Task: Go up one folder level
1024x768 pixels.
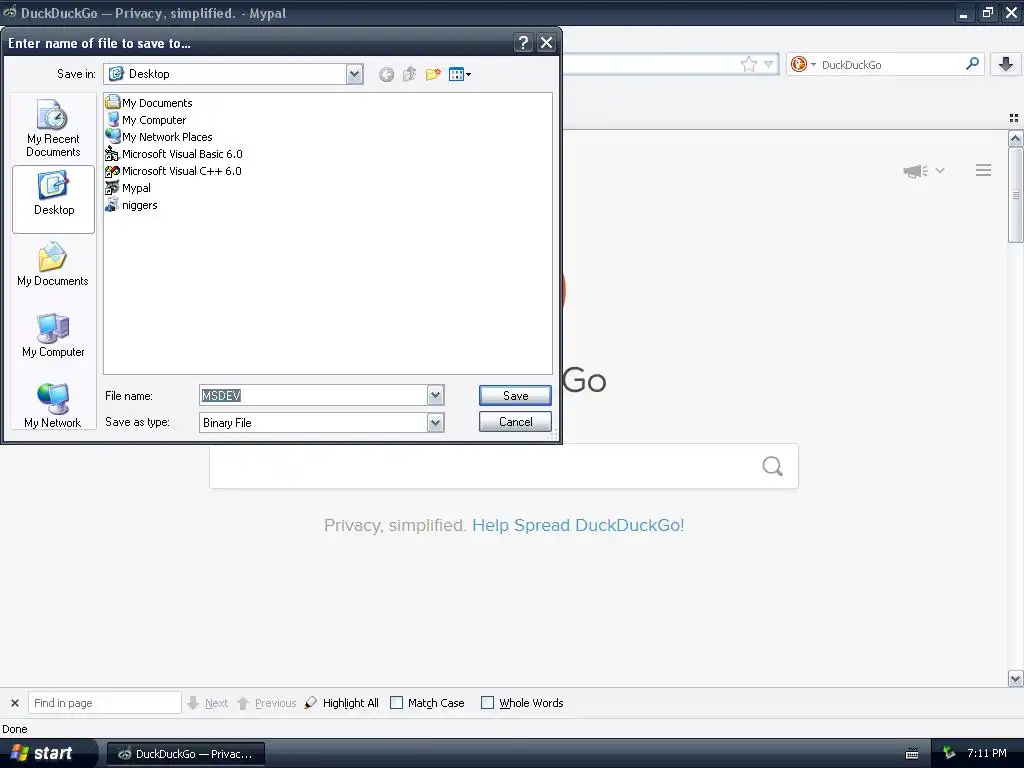Action: (409, 74)
